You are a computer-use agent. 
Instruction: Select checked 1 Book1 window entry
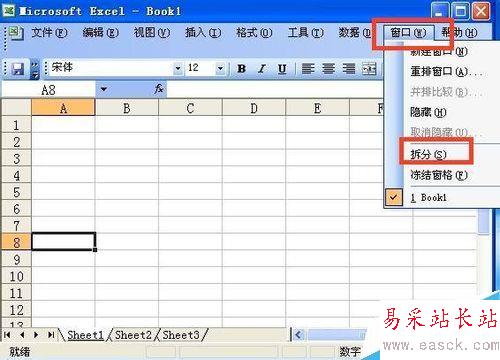click(429, 198)
